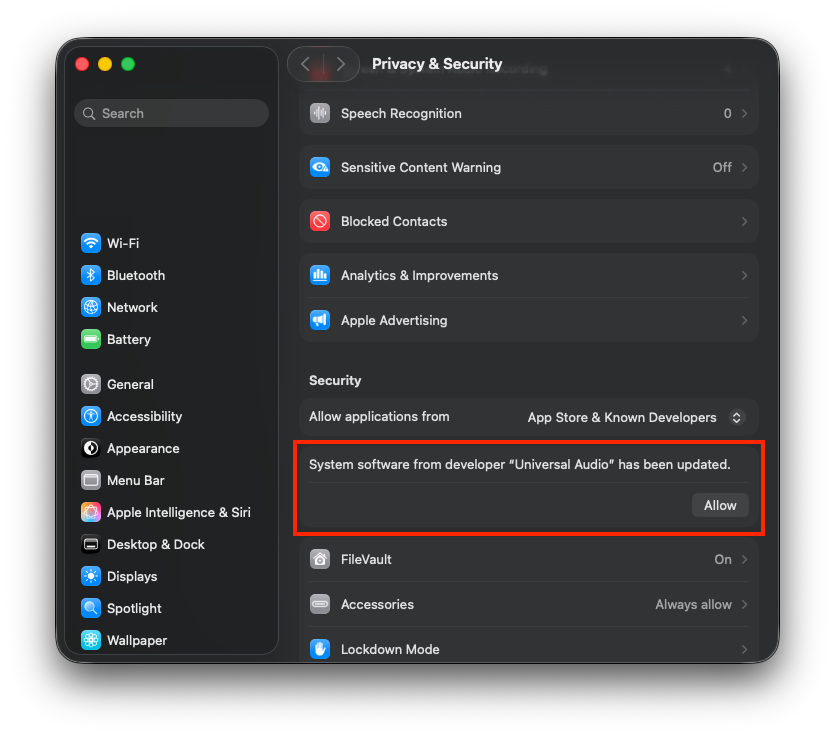Switch to Desktop & Dock settings

click(155, 544)
